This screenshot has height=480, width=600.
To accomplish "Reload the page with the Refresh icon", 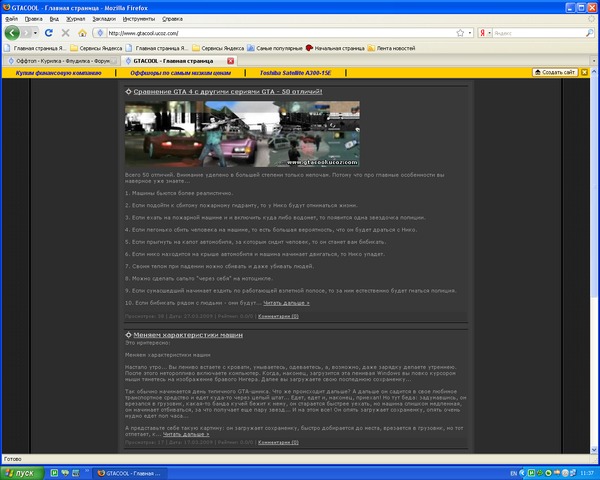I will pyautogui.click(x=49, y=33).
